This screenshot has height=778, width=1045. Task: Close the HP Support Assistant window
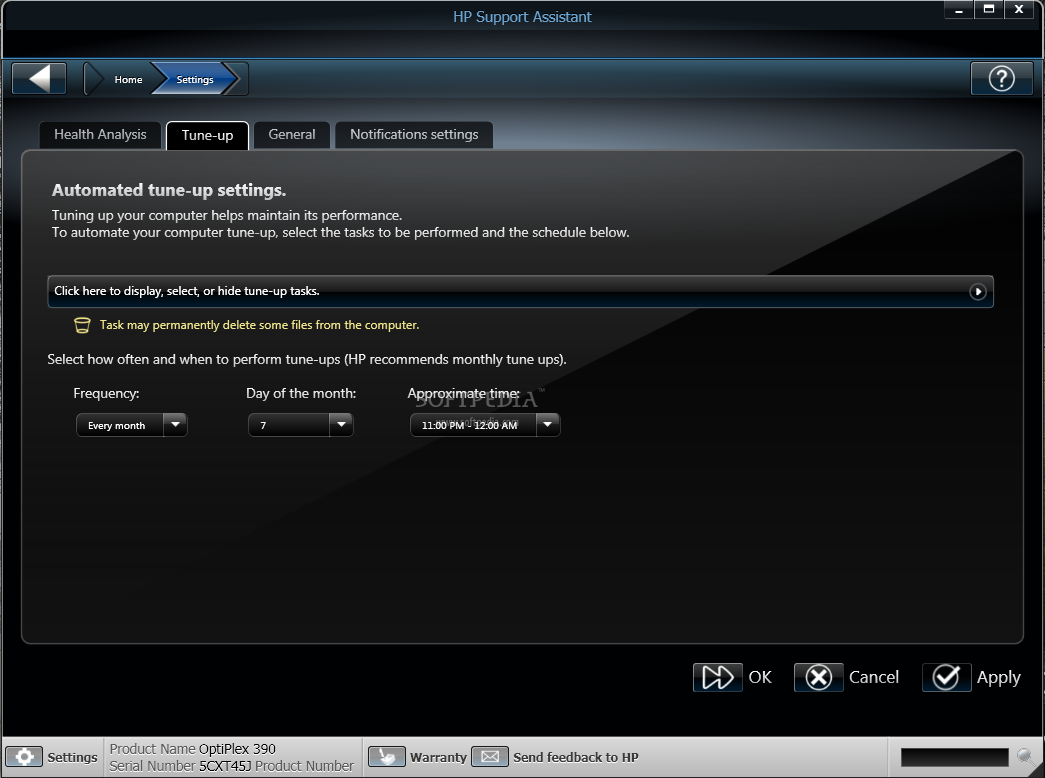(x=1019, y=10)
